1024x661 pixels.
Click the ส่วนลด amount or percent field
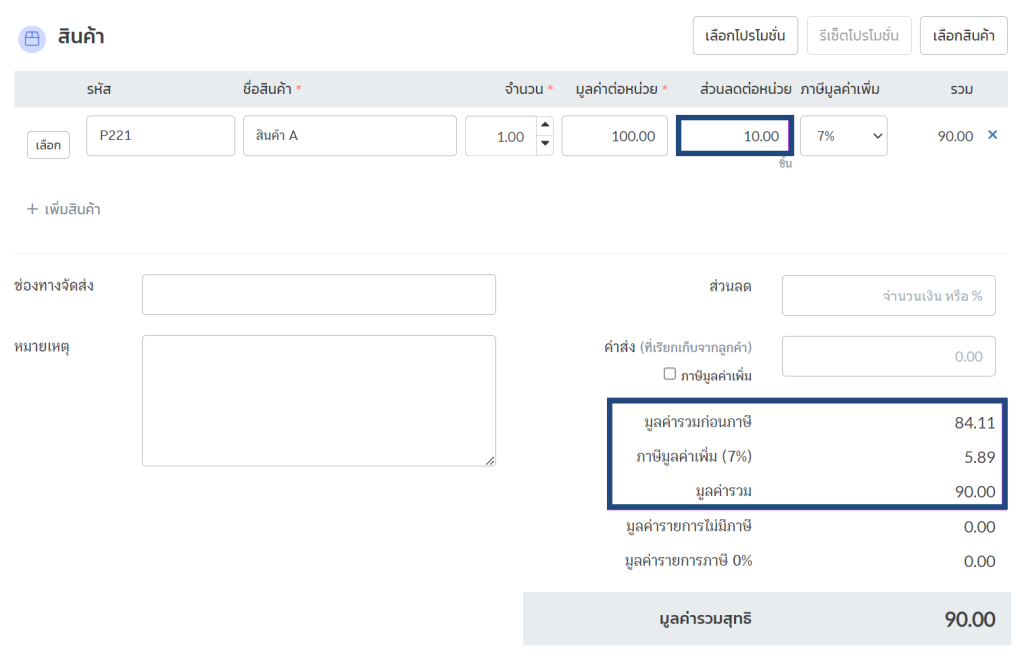coord(889,295)
